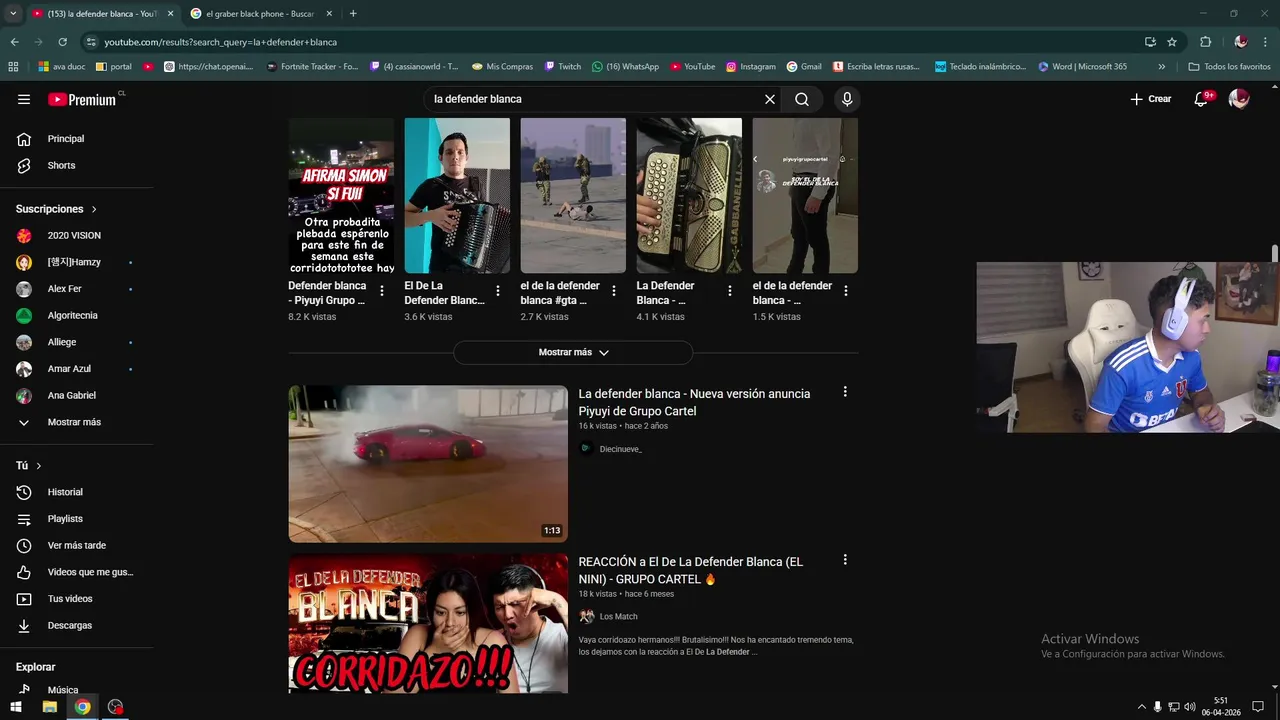Click the page vertical scrollbar
Image resolution: width=1280 pixels, height=720 pixels.
point(1274,253)
